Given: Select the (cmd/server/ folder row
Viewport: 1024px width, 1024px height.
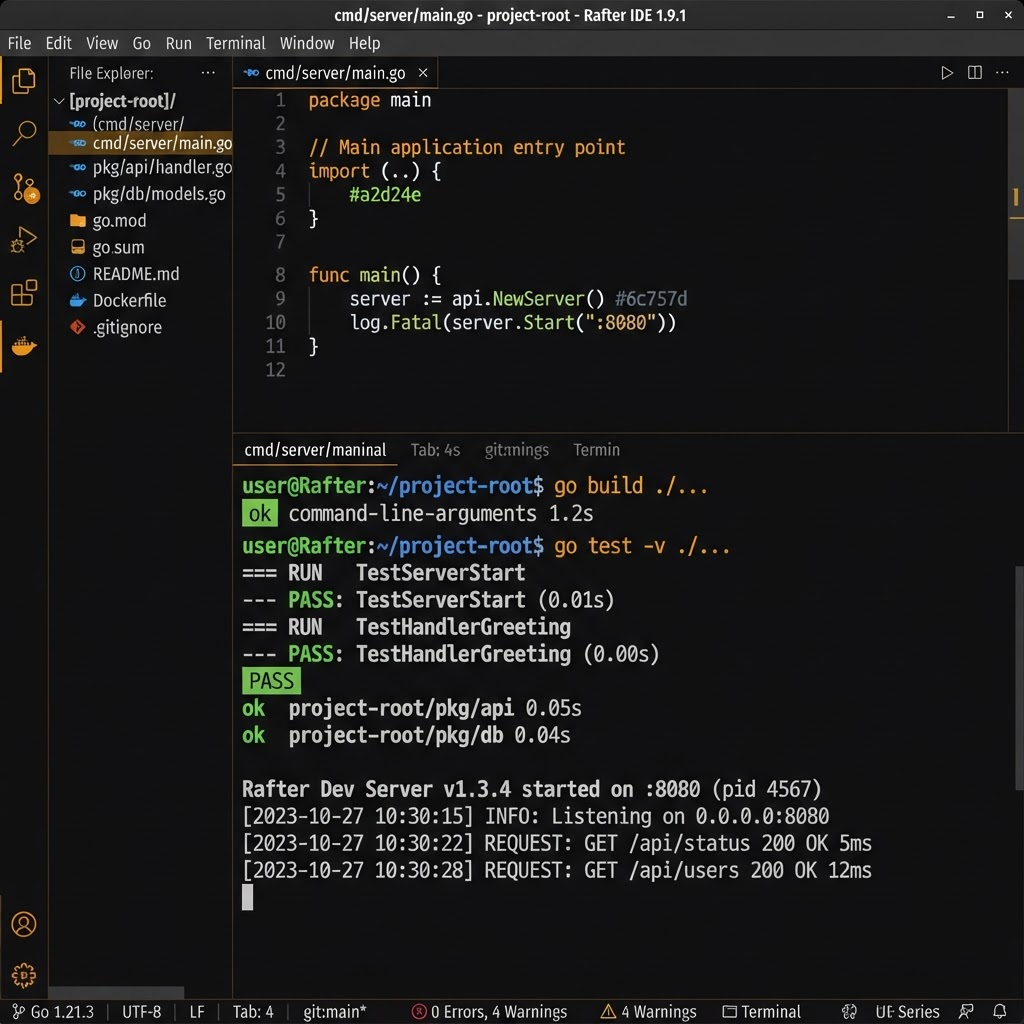Looking at the screenshot, I should point(140,123).
